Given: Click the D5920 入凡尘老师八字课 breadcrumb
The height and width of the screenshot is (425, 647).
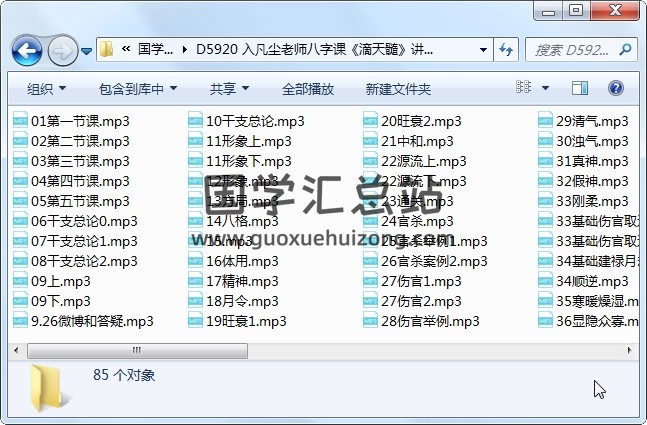Looking at the screenshot, I should pyautogui.click(x=314, y=50).
